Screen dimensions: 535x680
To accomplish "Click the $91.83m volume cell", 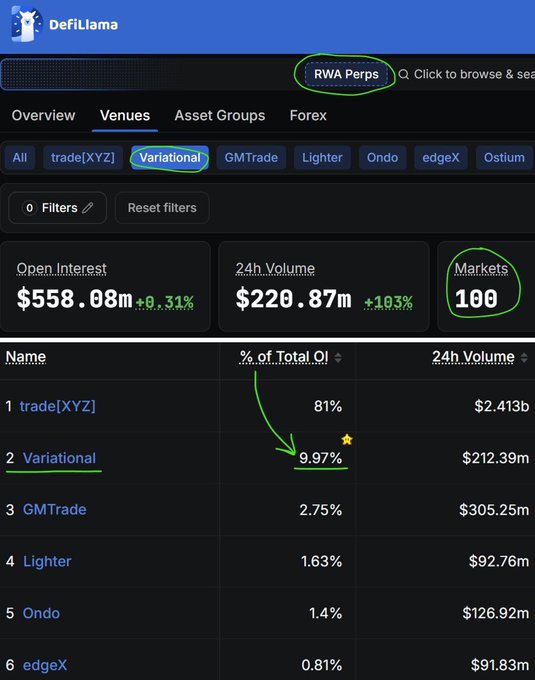I will (500, 665).
